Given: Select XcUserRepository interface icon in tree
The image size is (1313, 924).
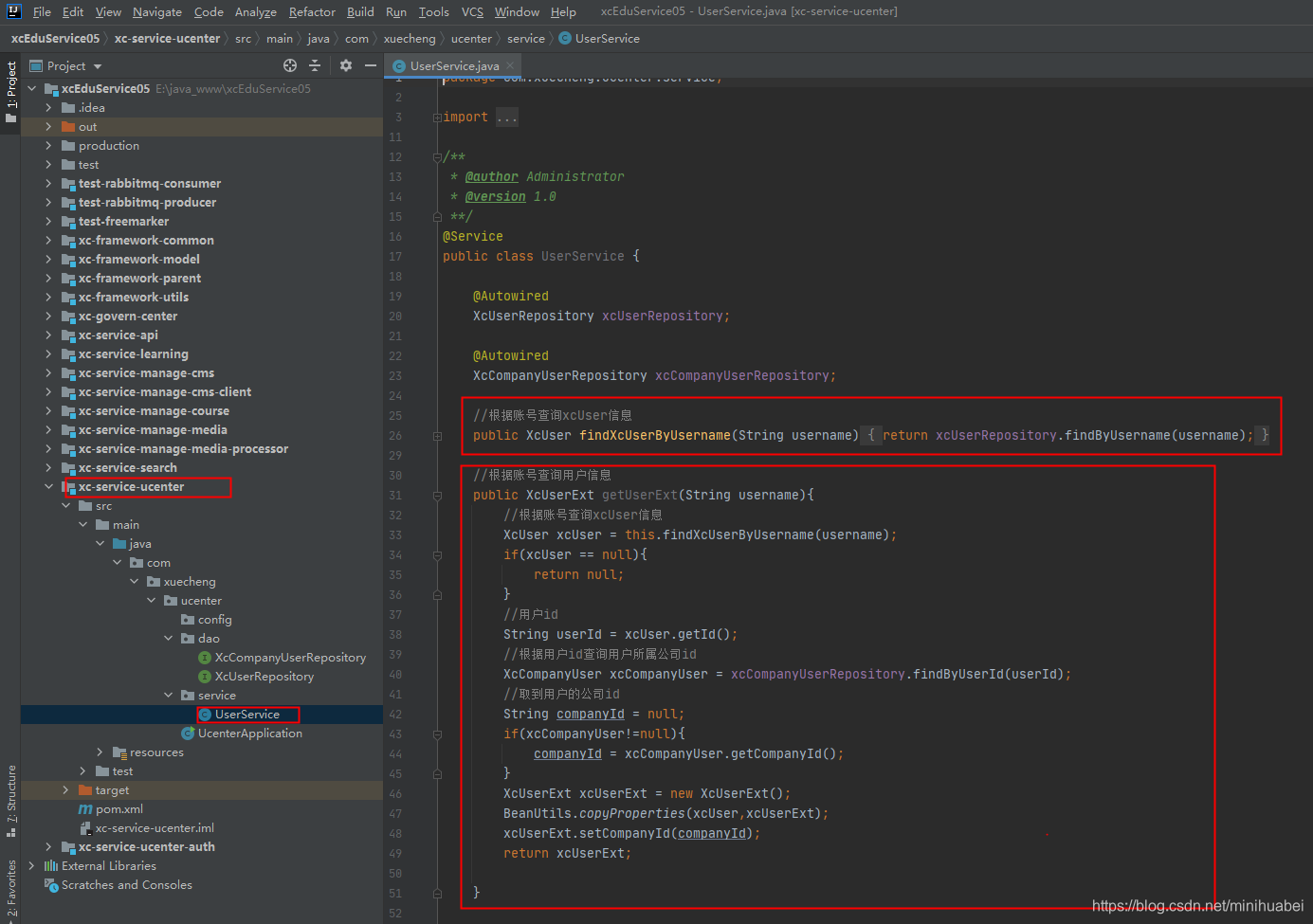Looking at the screenshot, I should pyautogui.click(x=205, y=676).
